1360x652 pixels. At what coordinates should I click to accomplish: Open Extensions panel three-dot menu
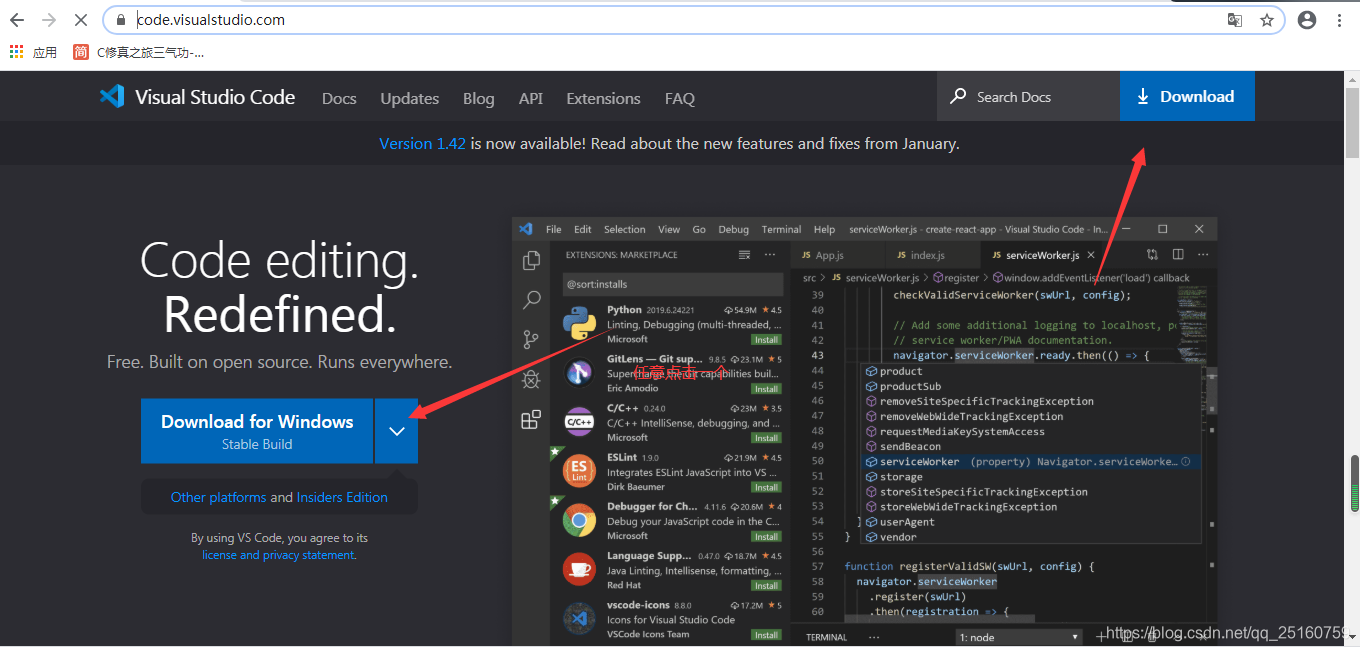click(770, 255)
